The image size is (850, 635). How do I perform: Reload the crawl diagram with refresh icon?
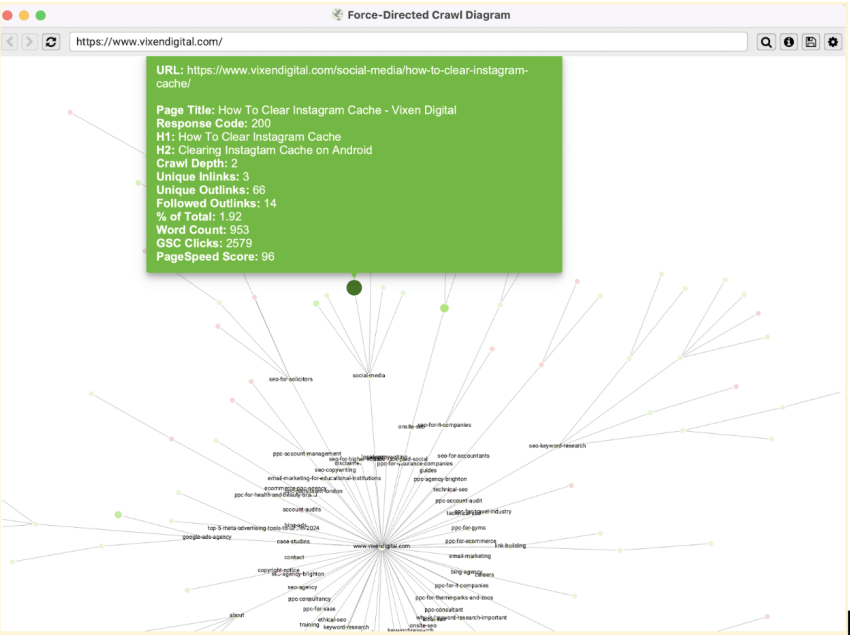pos(51,42)
